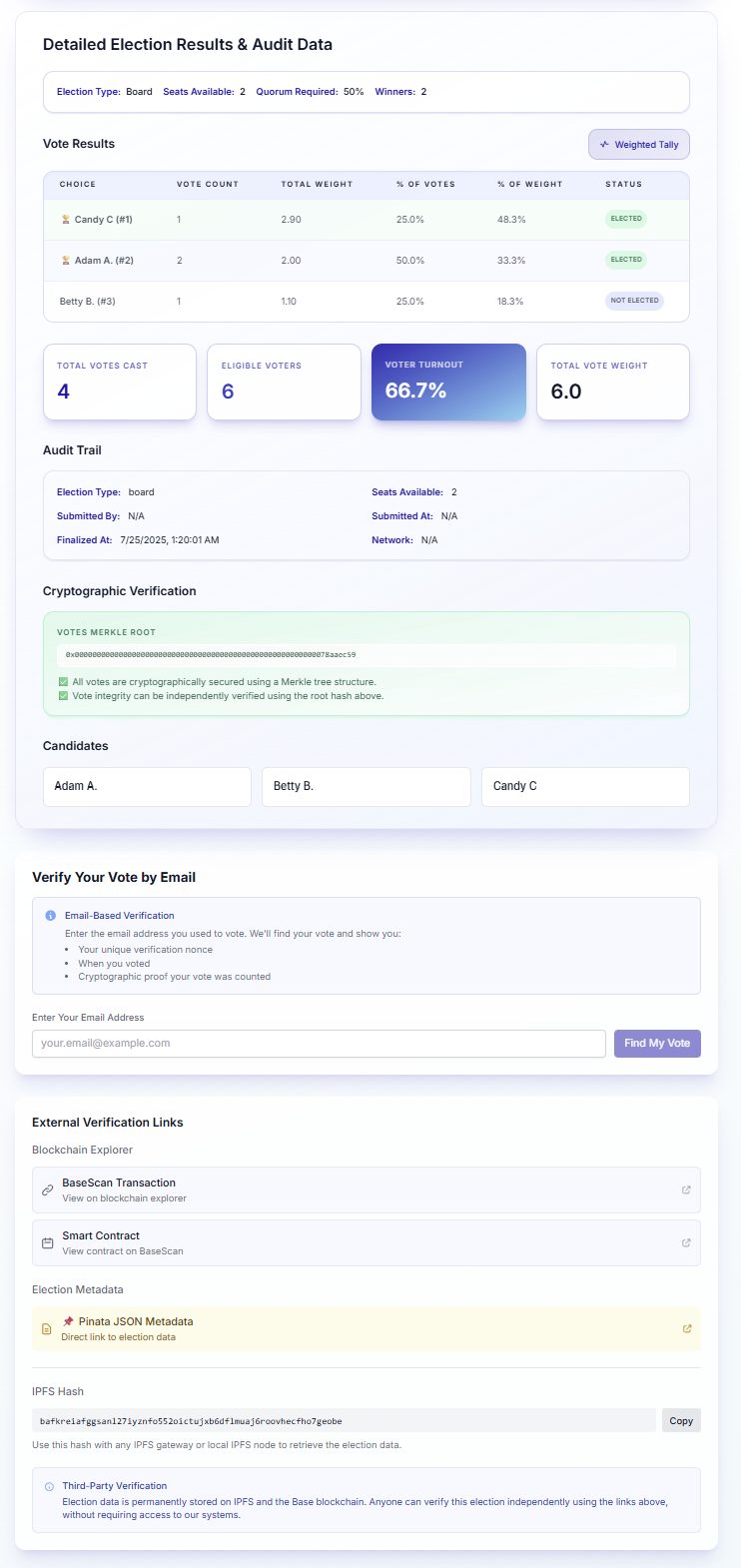
Task: Open external link icon on Pinata Metadata row
Action: coord(687,1328)
